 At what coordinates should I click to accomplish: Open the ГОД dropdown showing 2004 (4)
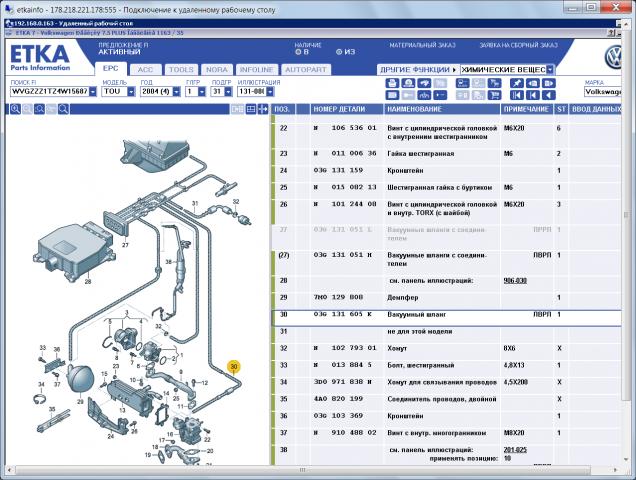tap(176, 92)
